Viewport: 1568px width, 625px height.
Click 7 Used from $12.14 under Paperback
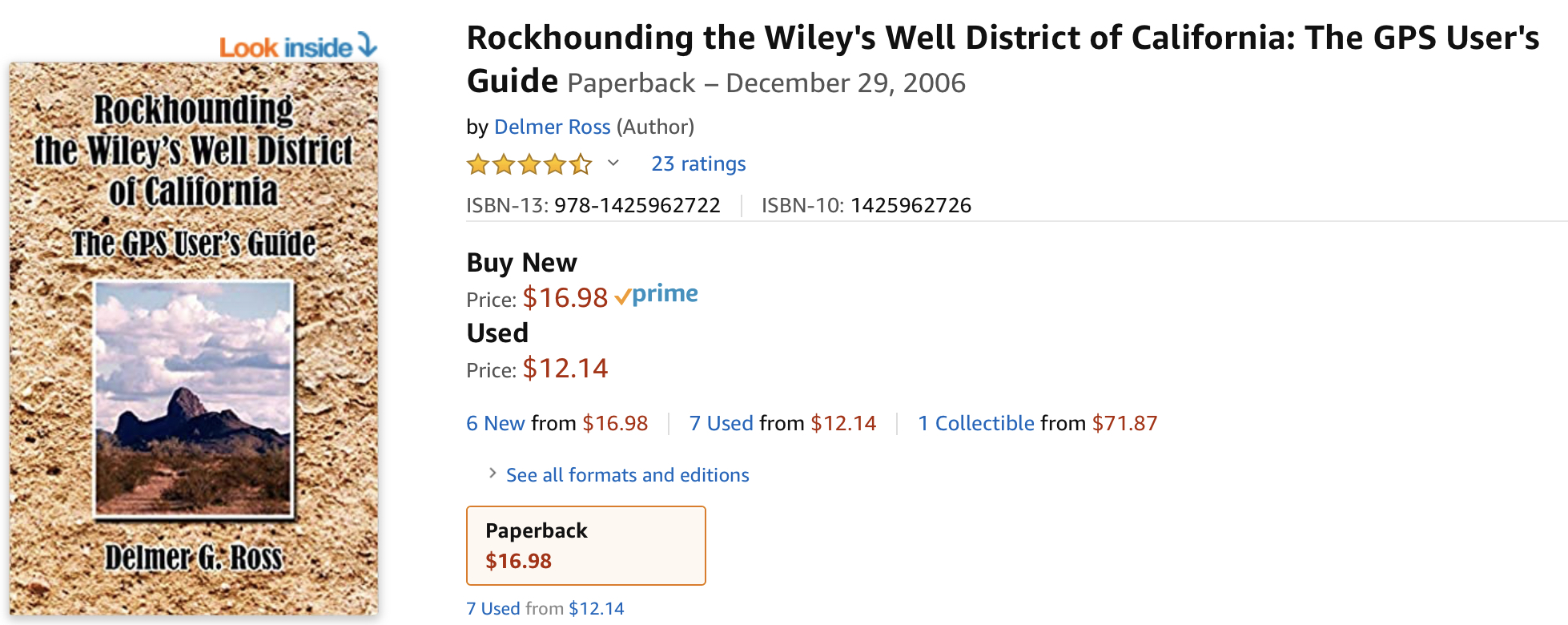coord(545,608)
